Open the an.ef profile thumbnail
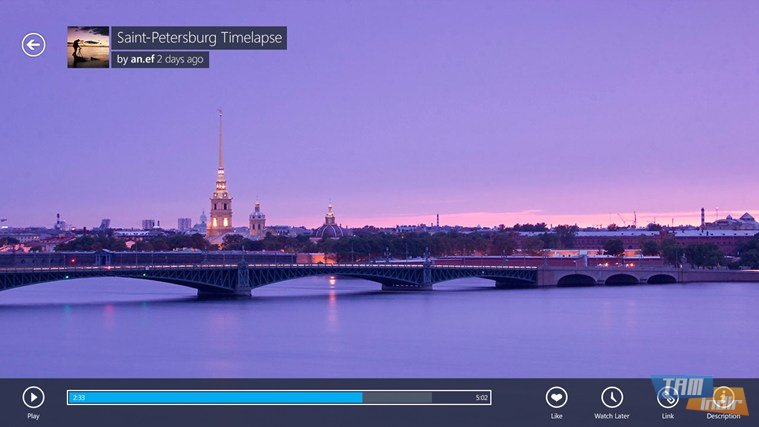This screenshot has width=759, height=427. click(88, 47)
